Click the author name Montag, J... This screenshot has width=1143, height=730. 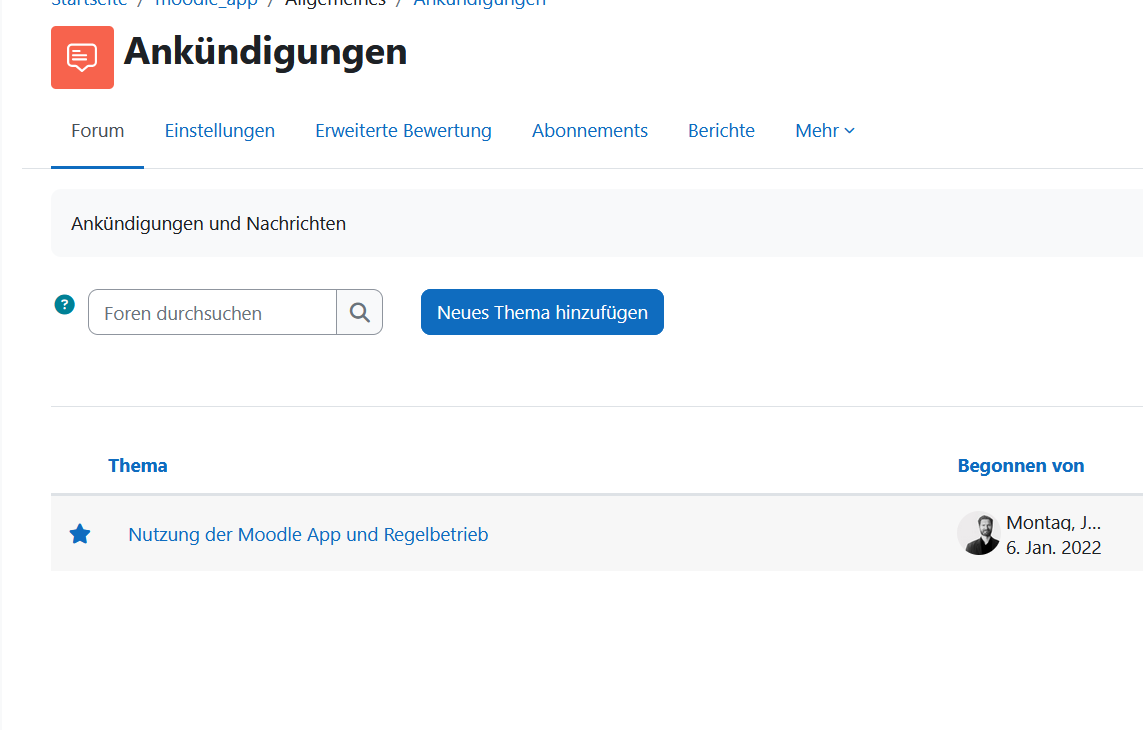1052,523
